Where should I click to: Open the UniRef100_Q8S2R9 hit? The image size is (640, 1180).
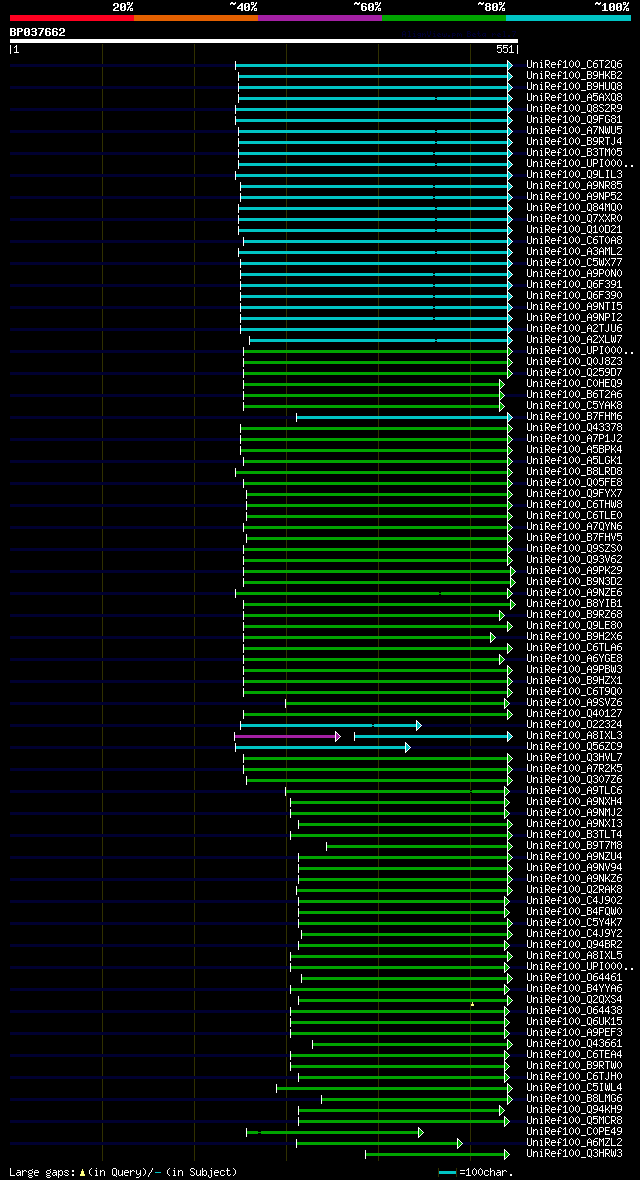pyautogui.click(x=574, y=109)
